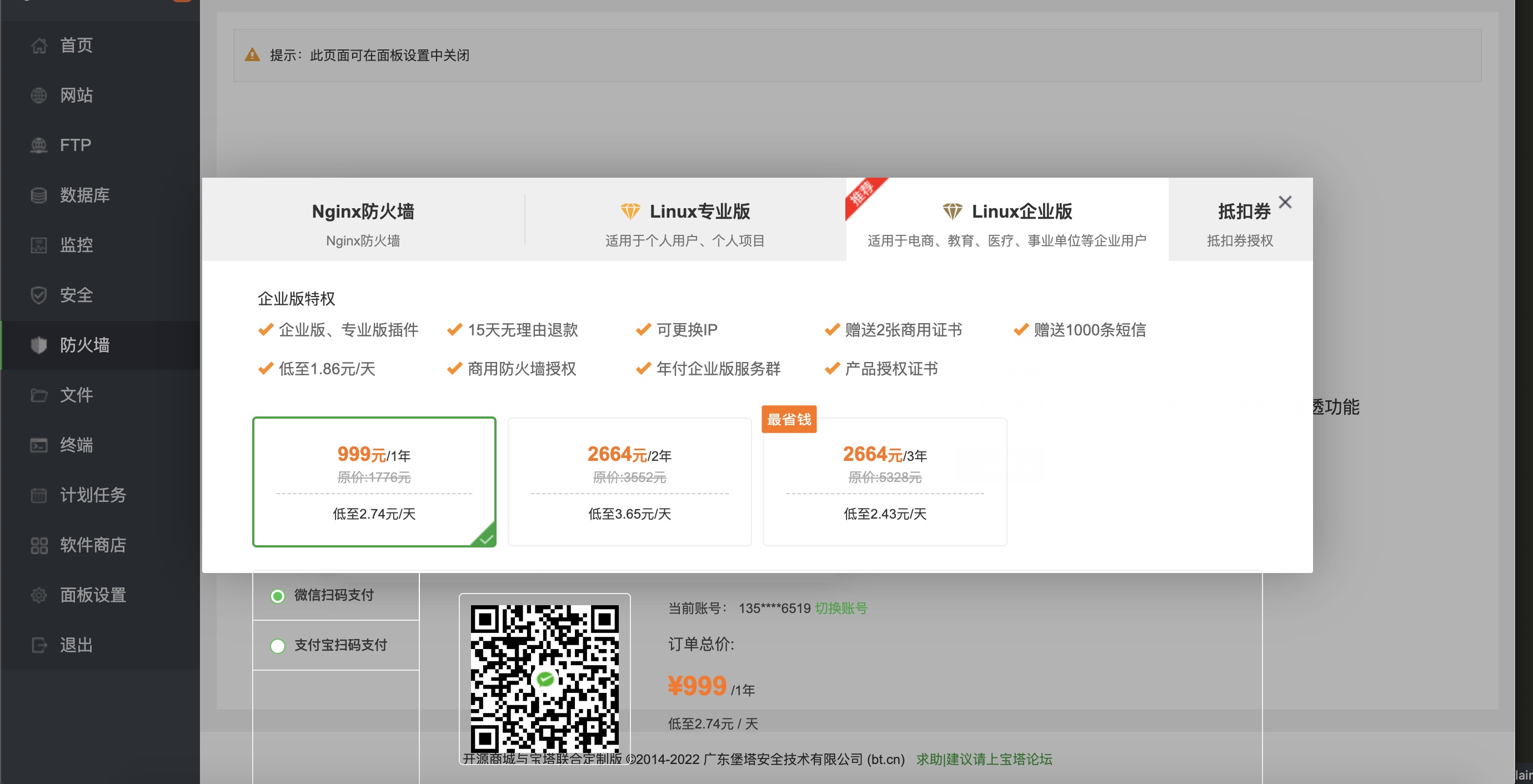Click the monitor chart icon beside 监控
The width and height of the screenshot is (1533, 784).
point(39,245)
